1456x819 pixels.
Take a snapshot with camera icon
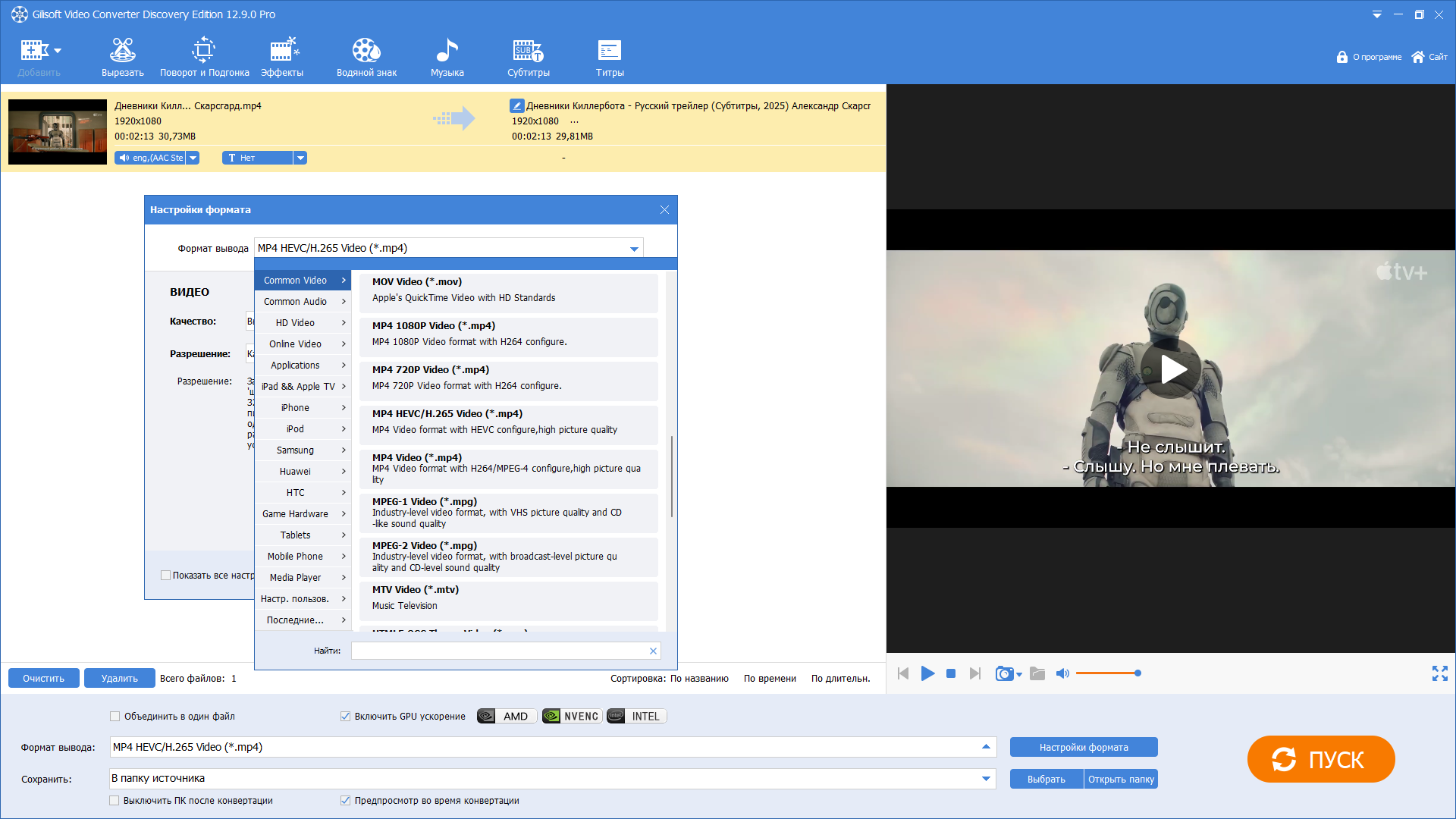[1004, 673]
